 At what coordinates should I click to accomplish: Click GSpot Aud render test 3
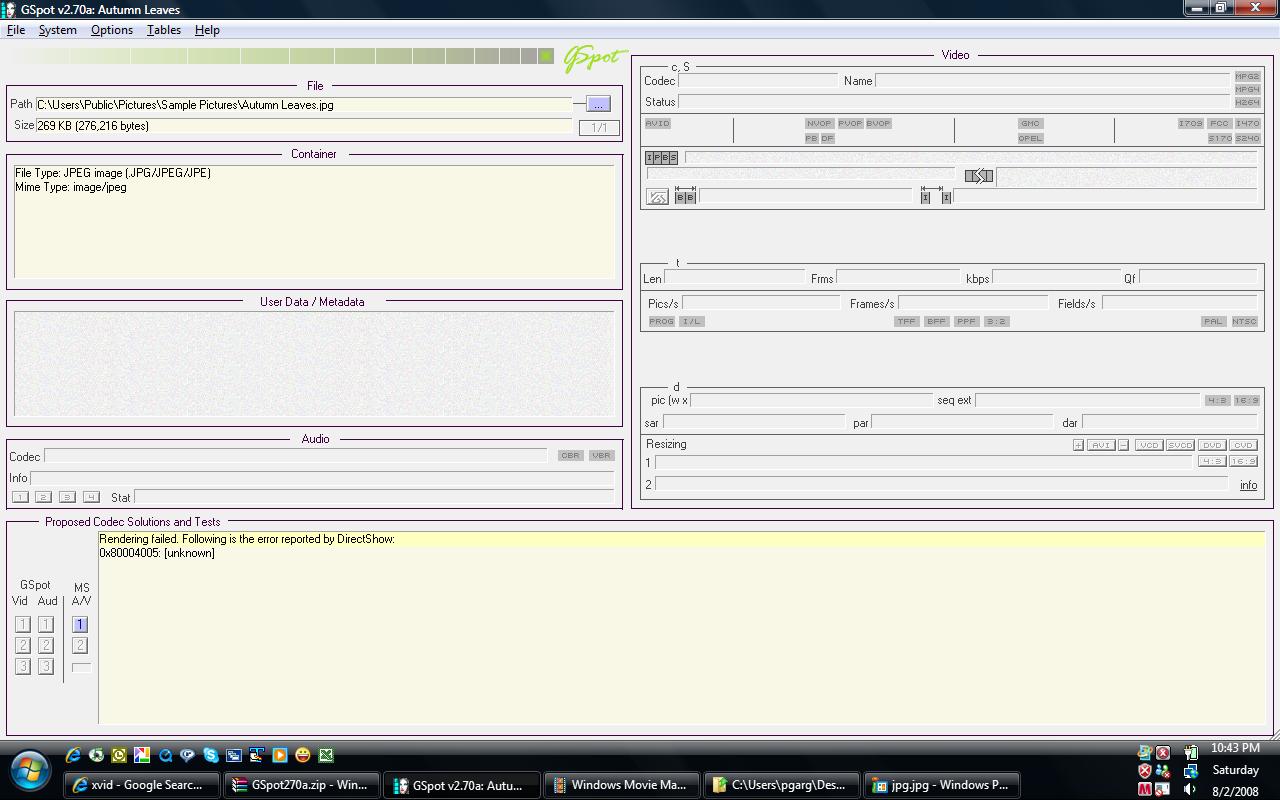click(46, 666)
